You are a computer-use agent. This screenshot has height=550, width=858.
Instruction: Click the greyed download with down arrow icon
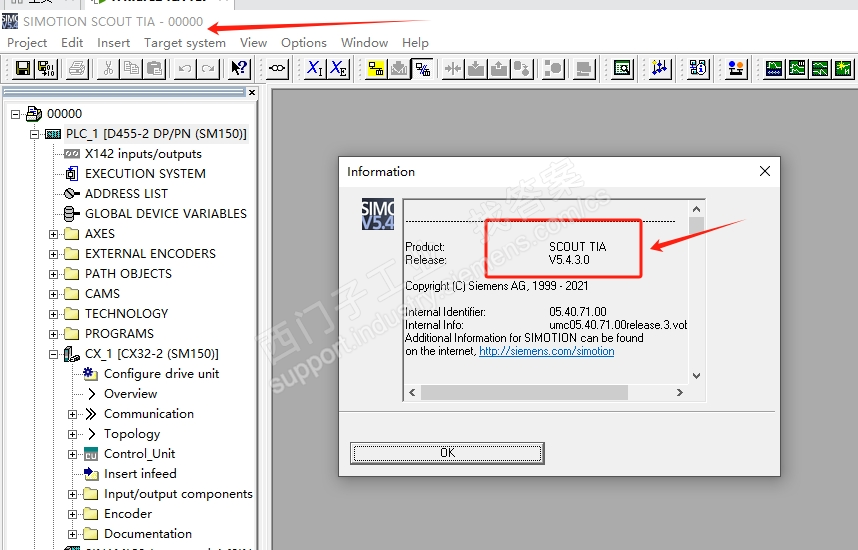476,68
